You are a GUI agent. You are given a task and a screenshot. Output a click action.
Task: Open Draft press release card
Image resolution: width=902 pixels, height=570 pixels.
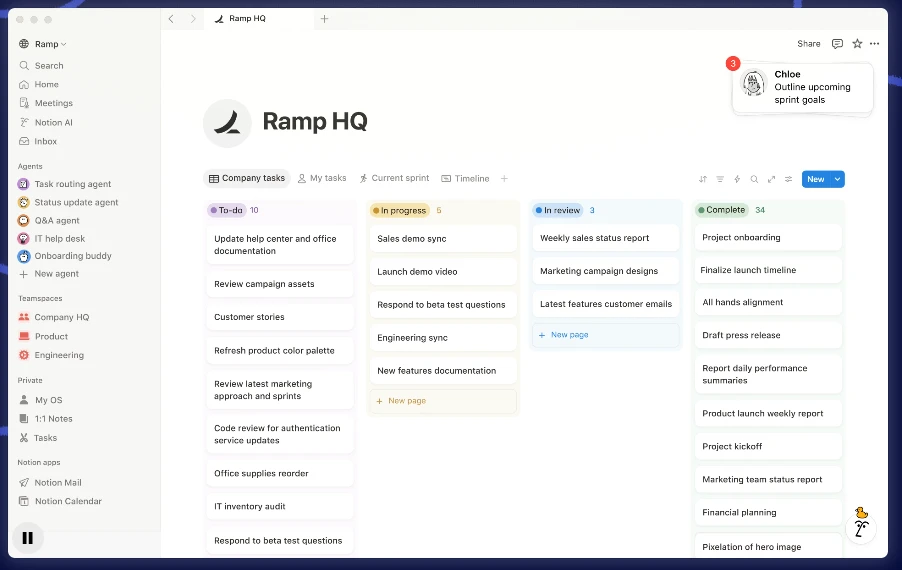point(769,335)
